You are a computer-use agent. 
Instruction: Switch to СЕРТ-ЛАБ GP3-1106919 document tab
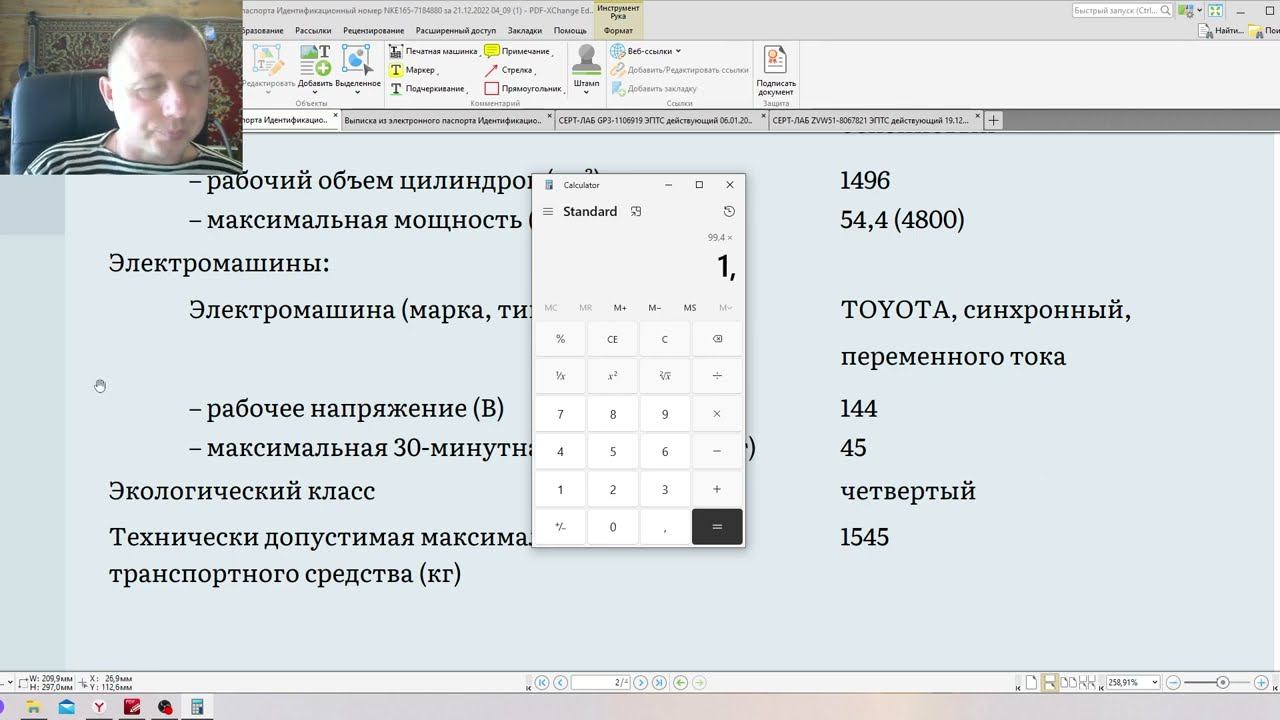pyautogui.click(x=661, y=120)
